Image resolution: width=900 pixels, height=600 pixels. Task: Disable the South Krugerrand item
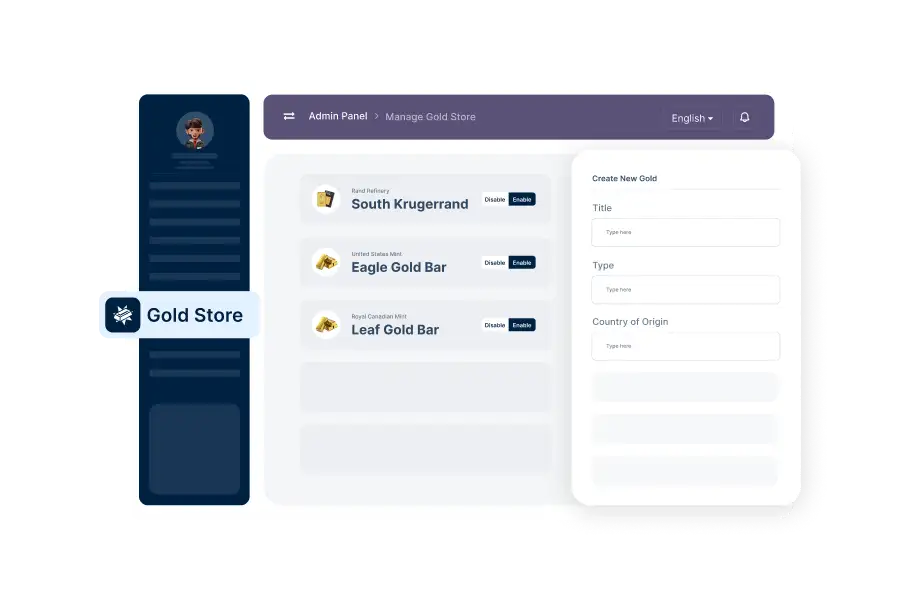point(495,199)
